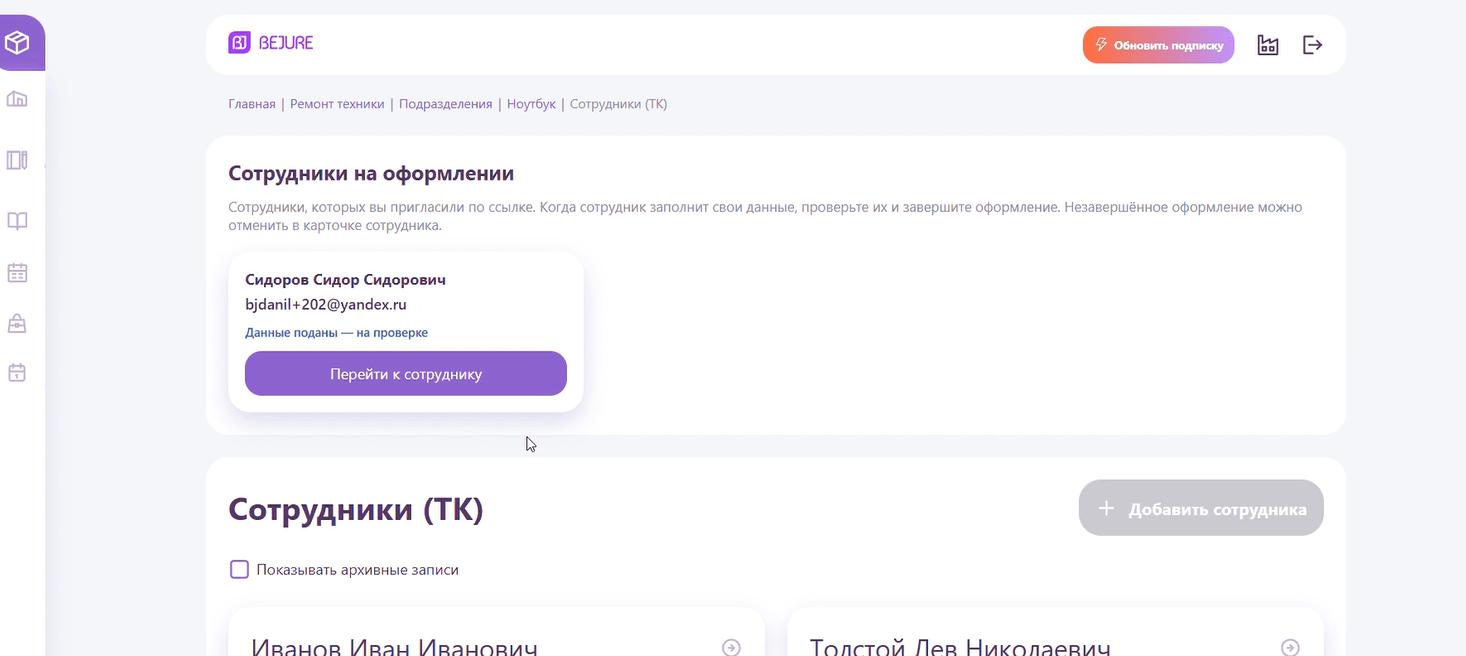1466x656 pixels.
Task: Open Подразделения breadcrumb
Action: click(x=446, y=104)
